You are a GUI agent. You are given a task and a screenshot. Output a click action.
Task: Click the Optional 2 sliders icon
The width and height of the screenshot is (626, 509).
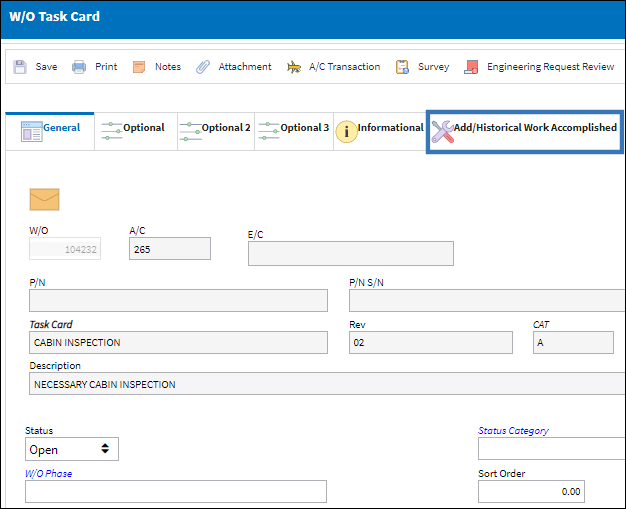coord(190,131)
